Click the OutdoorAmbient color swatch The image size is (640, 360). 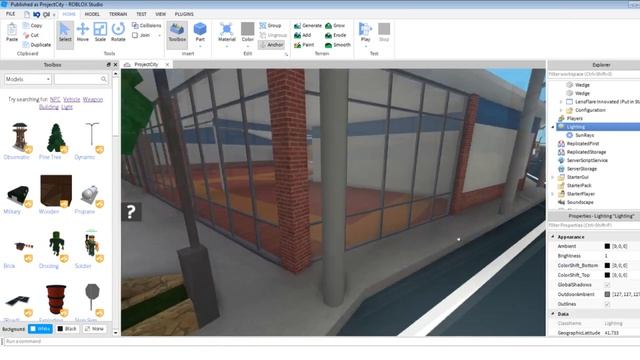[607, 294]
